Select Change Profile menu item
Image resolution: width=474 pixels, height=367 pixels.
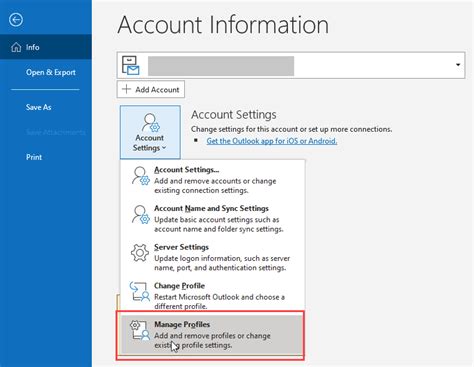[212, 296]
